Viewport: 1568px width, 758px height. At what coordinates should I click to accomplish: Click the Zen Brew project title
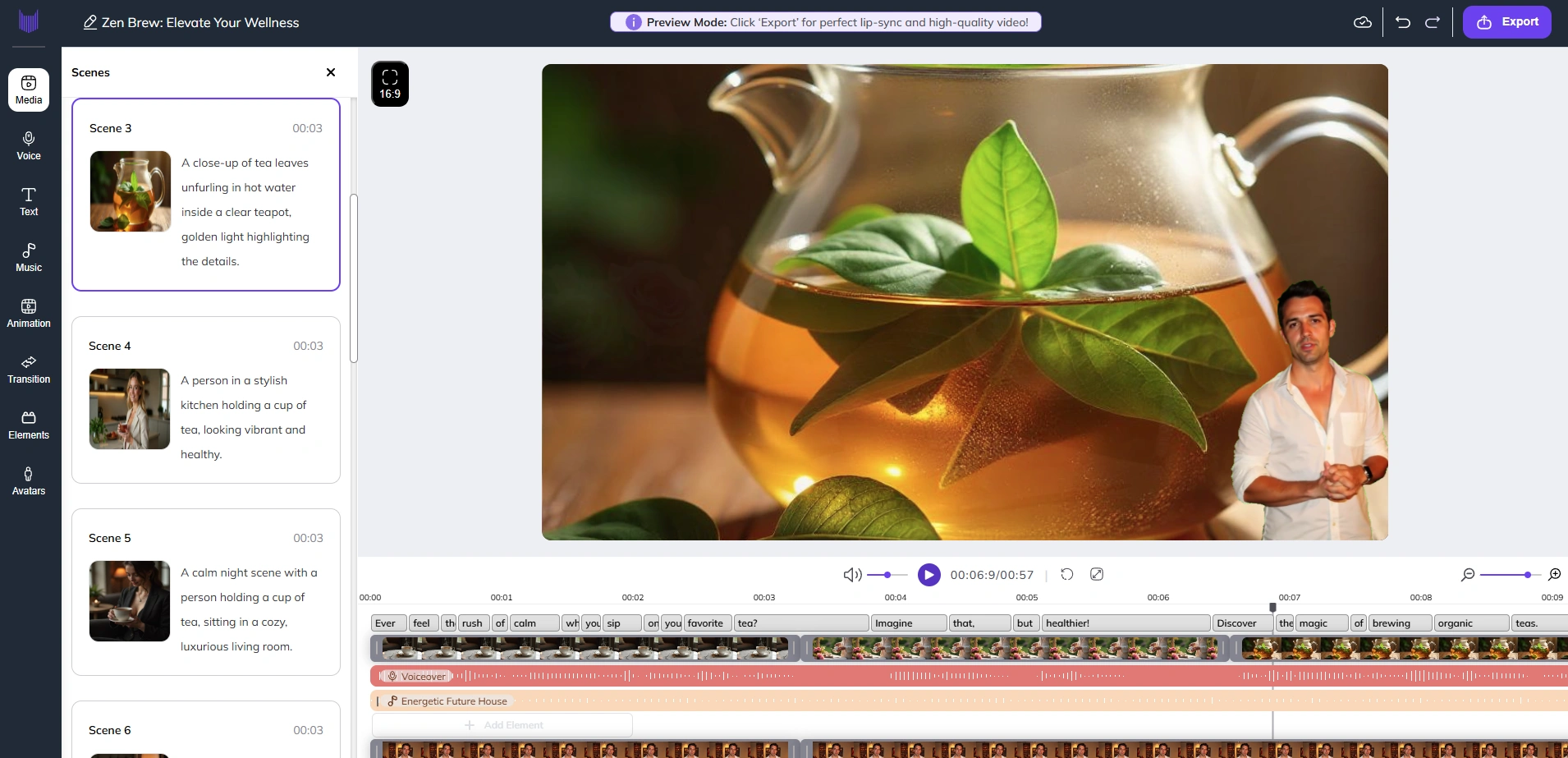(x=200, y=22)
